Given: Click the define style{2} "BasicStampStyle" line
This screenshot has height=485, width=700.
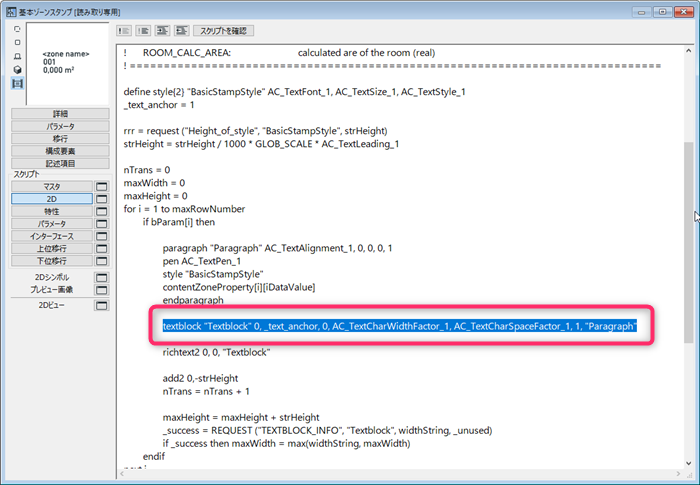Looking at the screenshot, I should pyautogui.click(x=295, y=92).
